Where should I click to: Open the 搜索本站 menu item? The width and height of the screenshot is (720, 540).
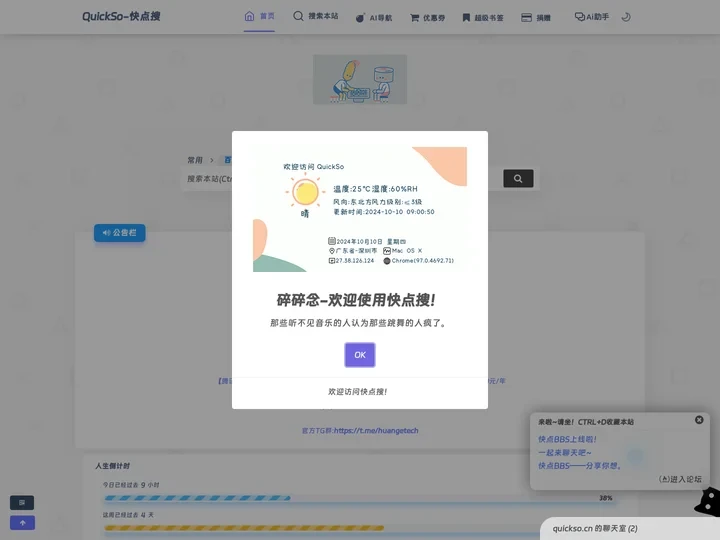(x=315, y=16)
